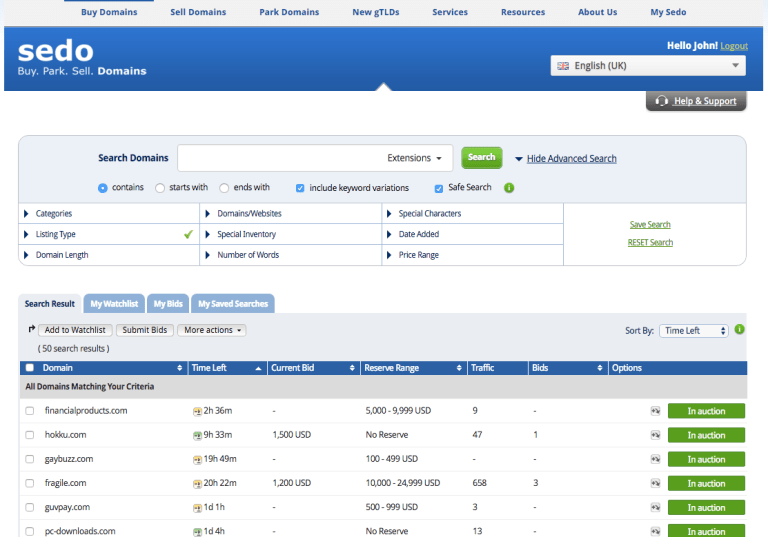Click the info icon beside Sort By

point(739,330)
